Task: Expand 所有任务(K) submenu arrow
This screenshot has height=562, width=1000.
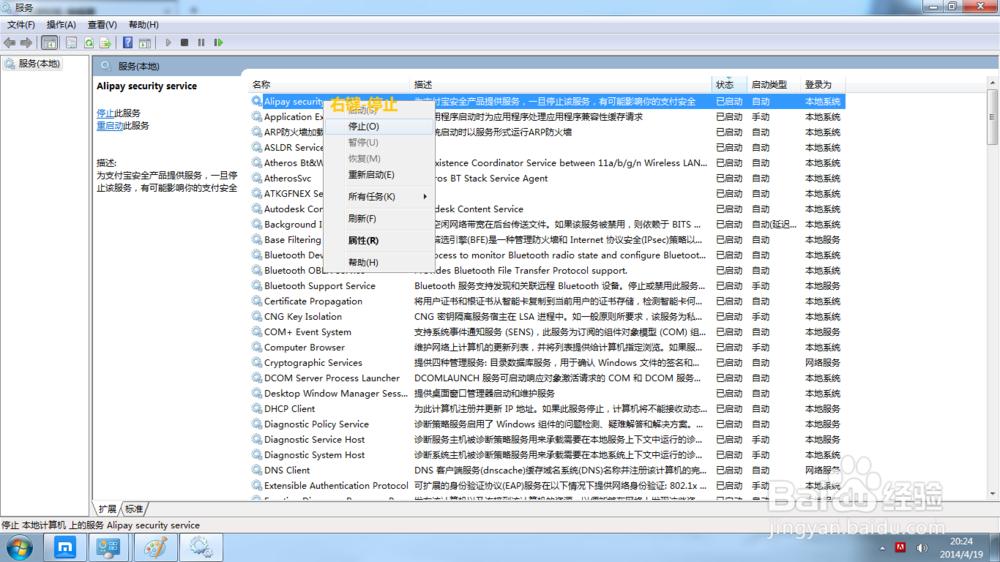Action: (x=425, y=196)
